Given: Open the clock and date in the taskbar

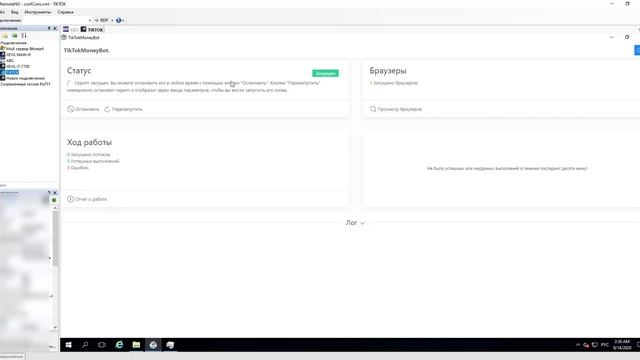Looking at the screenshot, I should coord(622,345).
